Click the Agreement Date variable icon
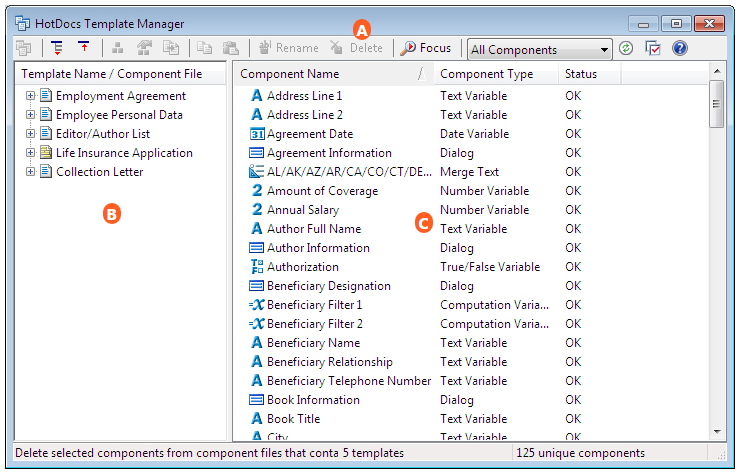 [x=257, y=134]
